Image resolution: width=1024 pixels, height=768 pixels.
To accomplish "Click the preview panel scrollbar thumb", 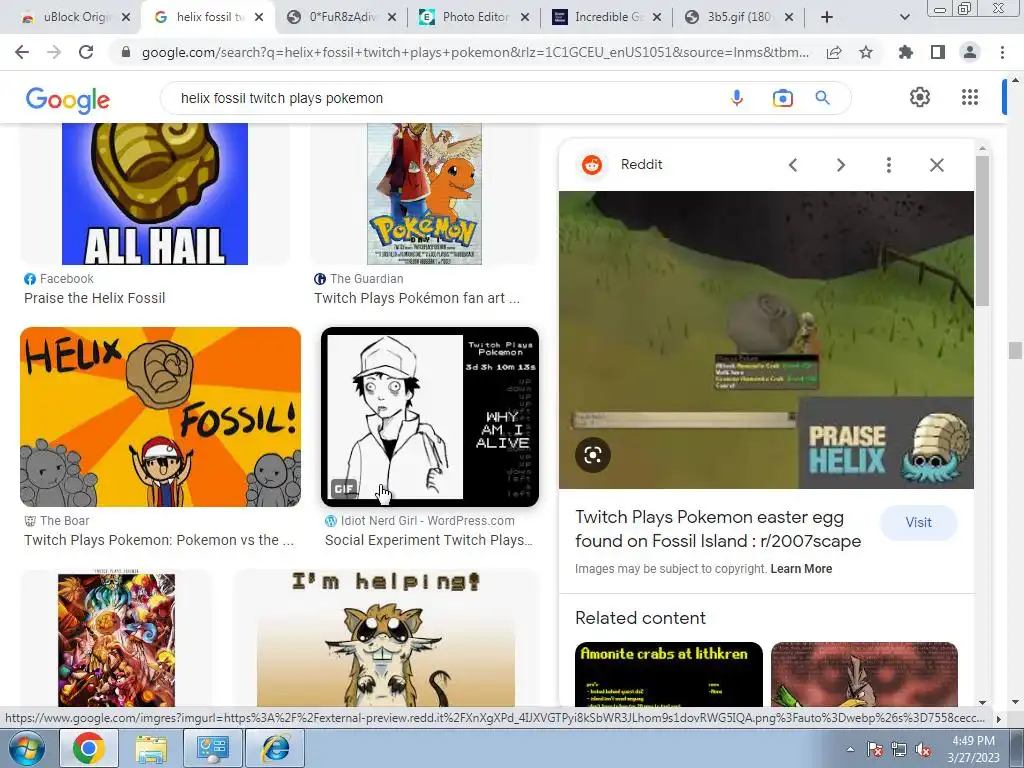I will (982, 229).
